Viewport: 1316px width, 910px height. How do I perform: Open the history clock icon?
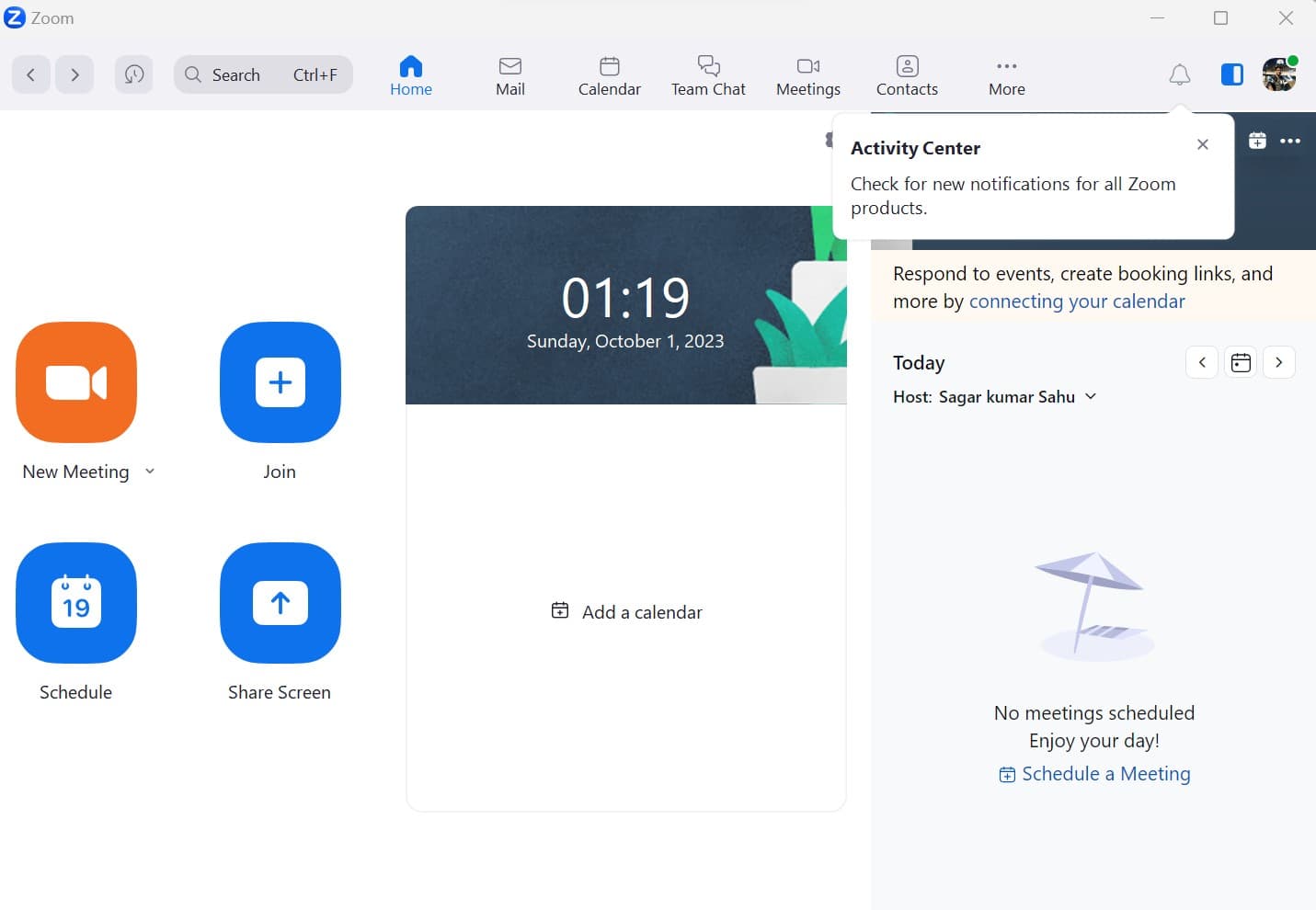click(134, 74)
